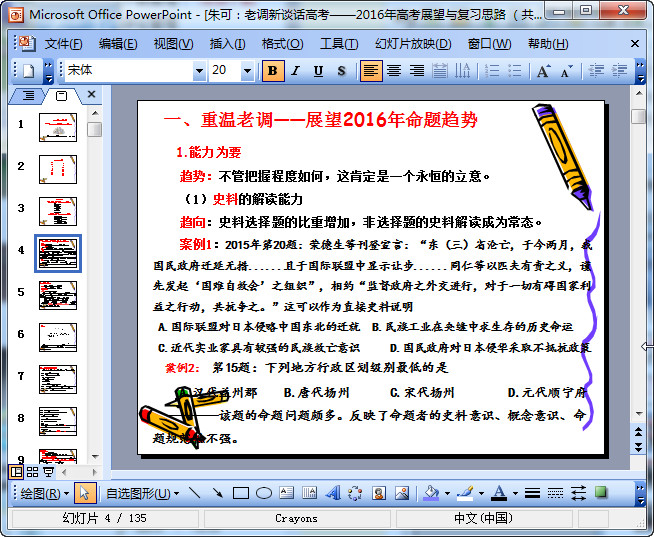Open the font size dropdown
Viewport: 654px width, 537px height.
click(x=247, y=71)
